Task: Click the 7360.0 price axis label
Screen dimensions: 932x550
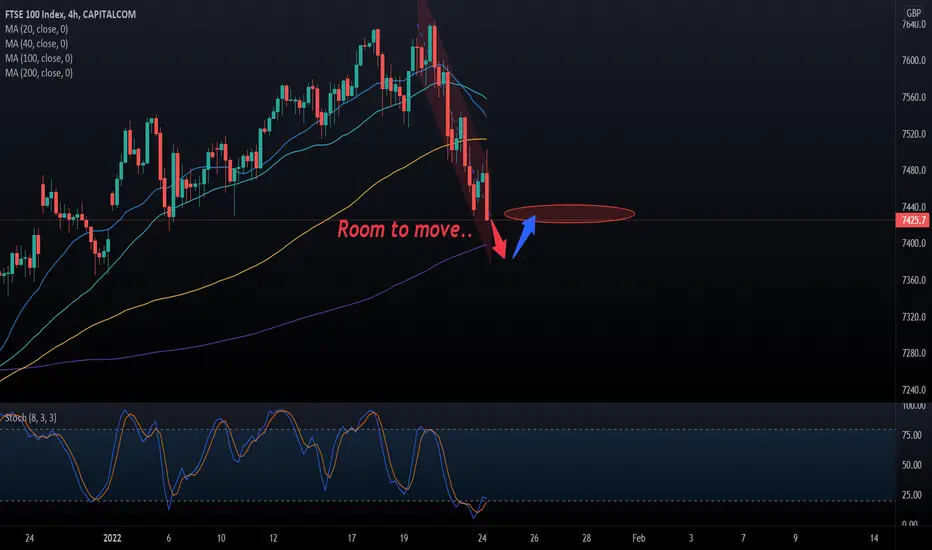Action: tap(914, 280)
